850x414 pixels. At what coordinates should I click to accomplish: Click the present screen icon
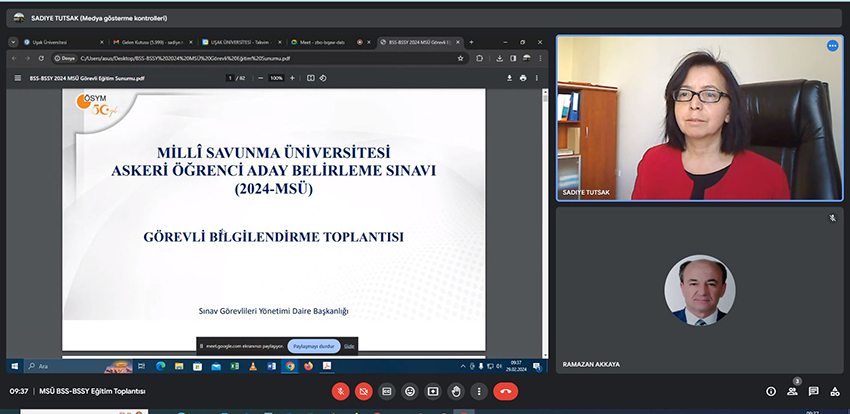pyautogui.click(x=433, y=391)
